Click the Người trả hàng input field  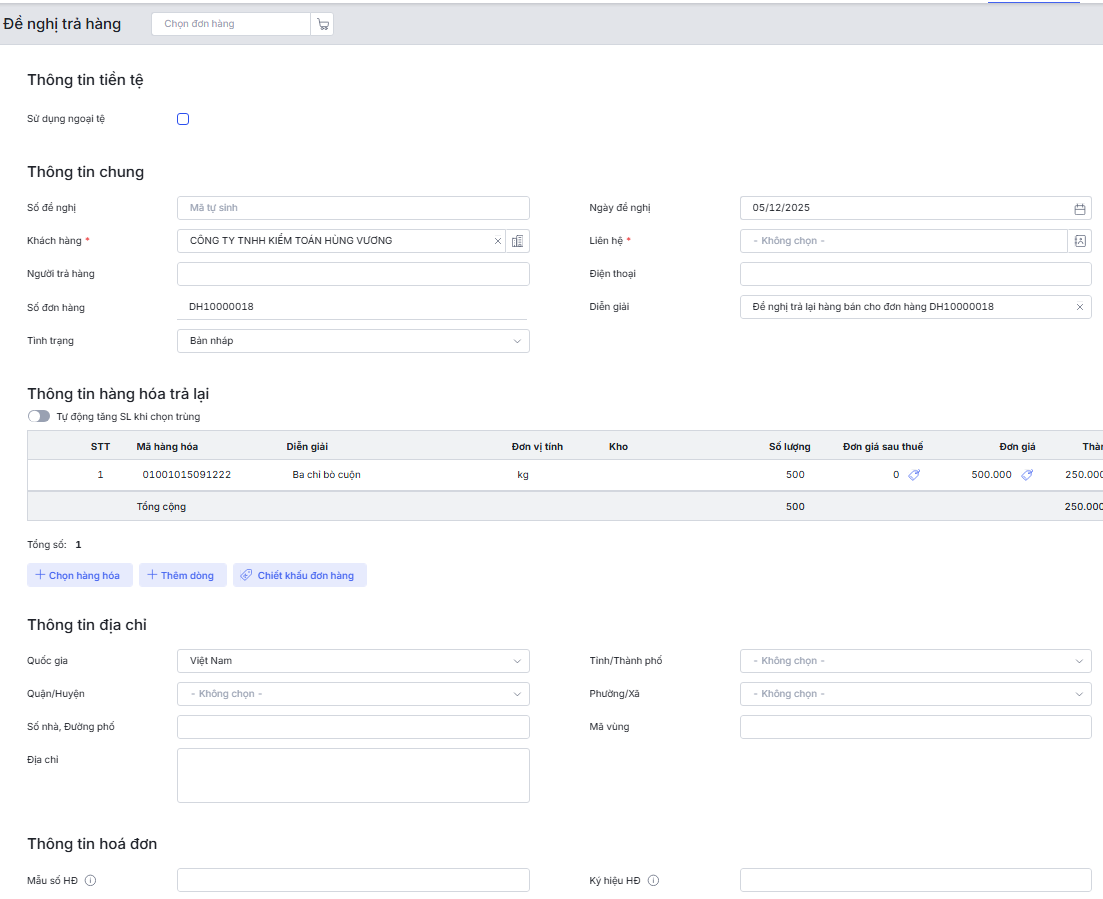tap(353, 274)
